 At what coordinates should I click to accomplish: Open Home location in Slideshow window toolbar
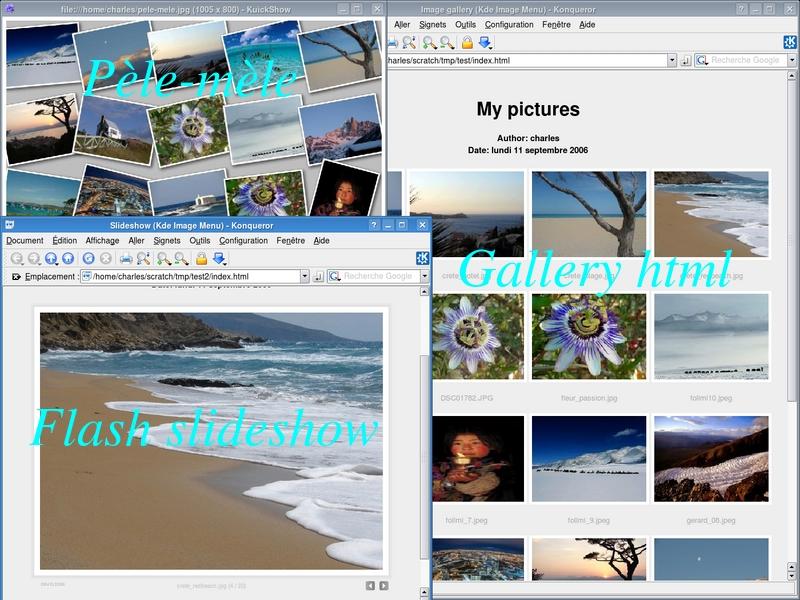coord(68,259)
